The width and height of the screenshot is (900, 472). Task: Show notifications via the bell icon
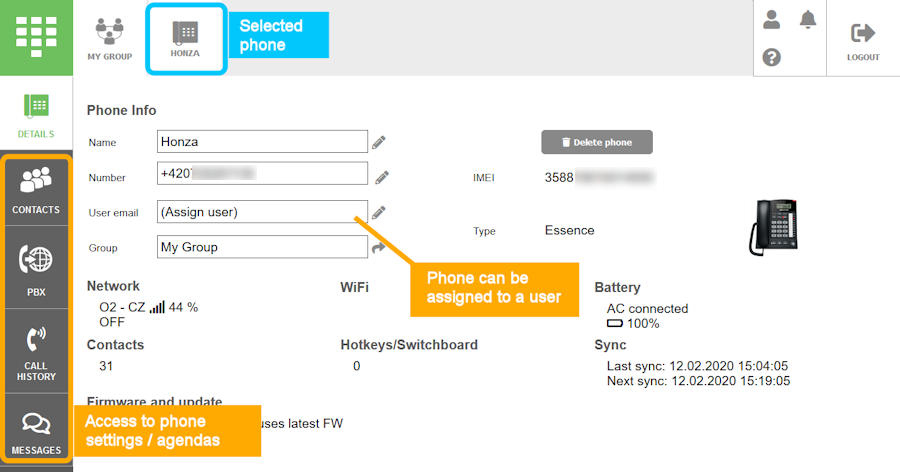coord(808,19)
